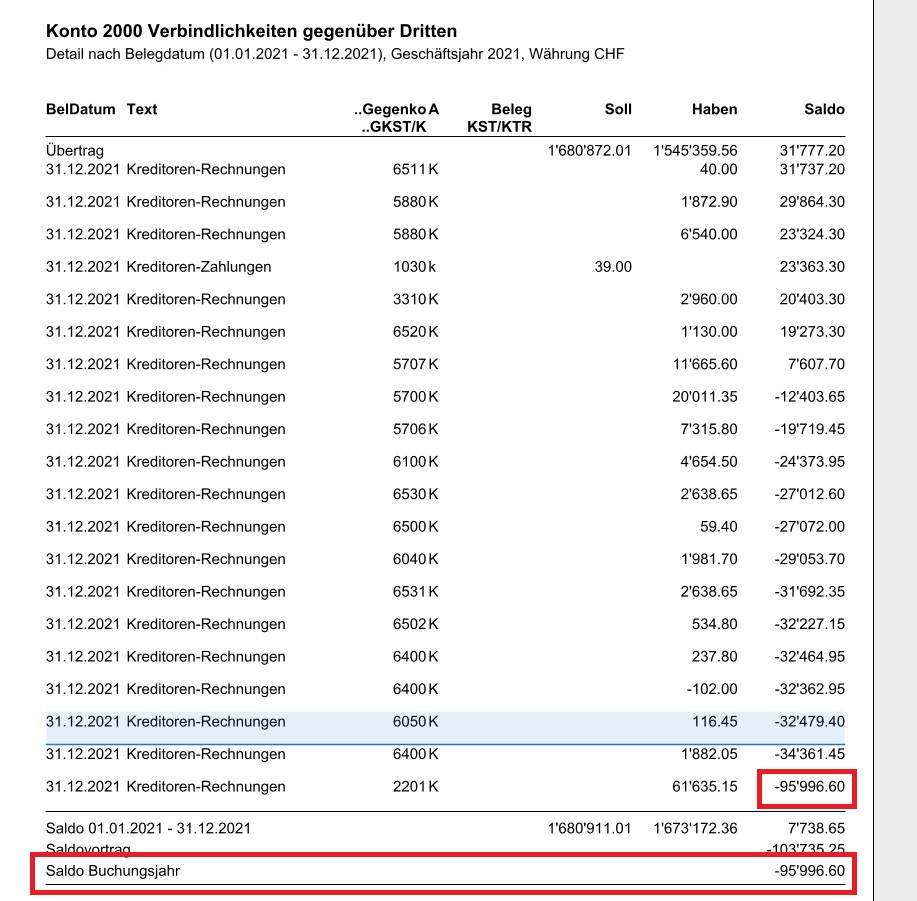Click the Text column header
Screen dimensions: 917x901
[142, 109]
